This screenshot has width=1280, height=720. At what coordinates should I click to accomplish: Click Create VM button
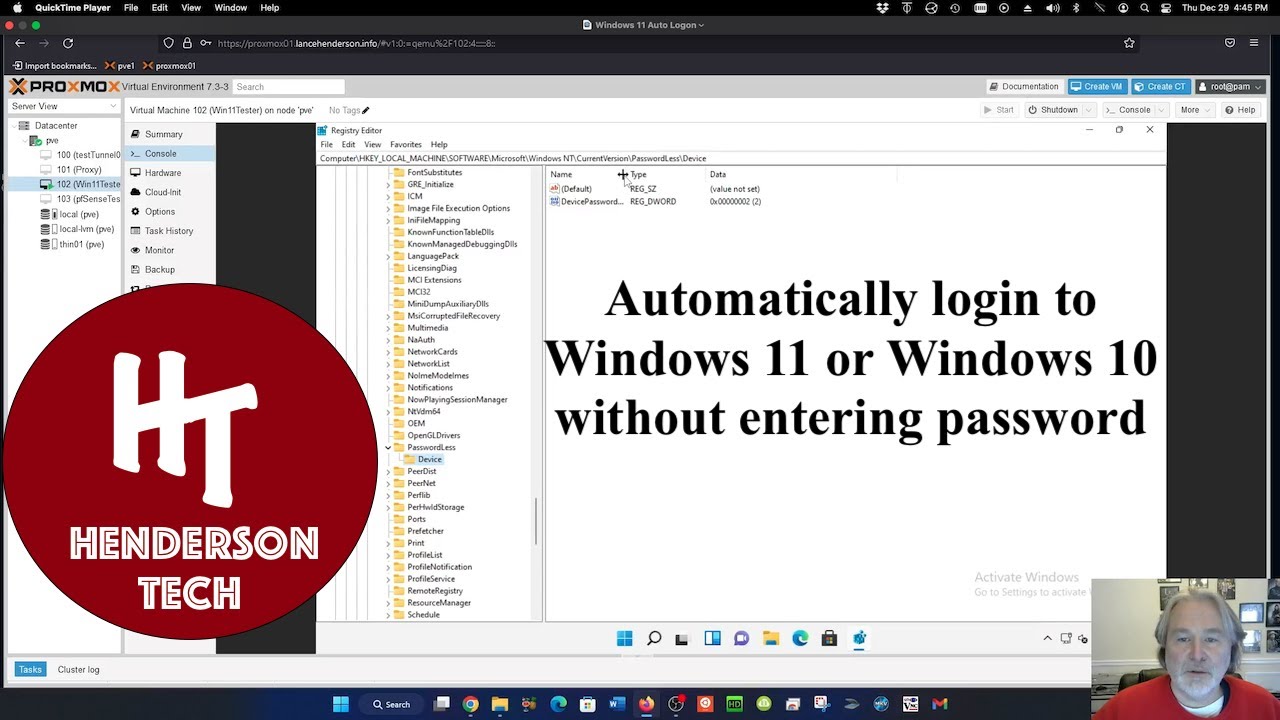pos(1096,86)
